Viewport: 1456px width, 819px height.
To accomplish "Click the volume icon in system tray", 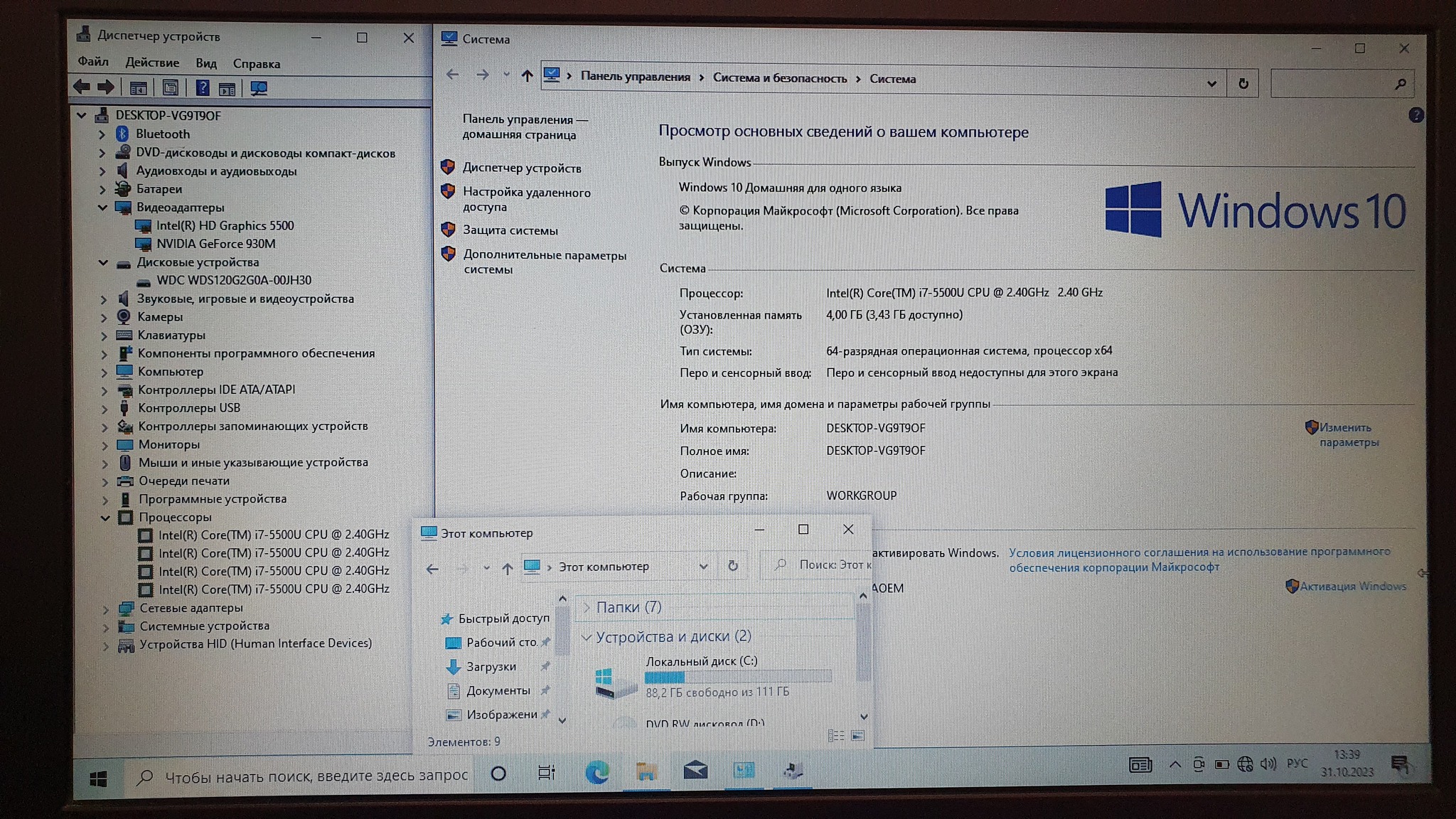I will click(1268, 764).
